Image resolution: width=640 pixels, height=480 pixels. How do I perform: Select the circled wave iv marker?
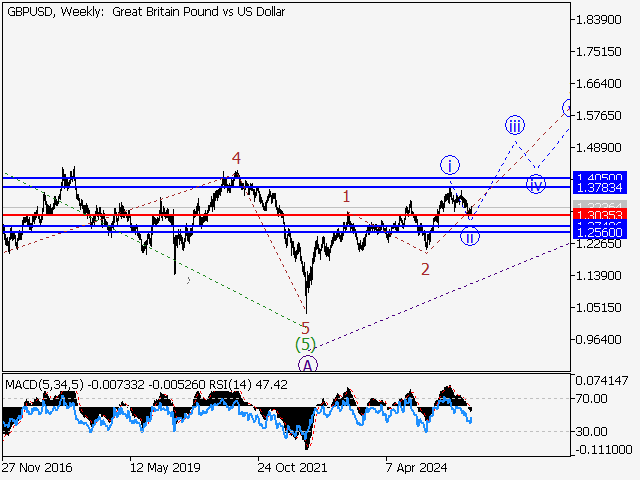[536, 183]
